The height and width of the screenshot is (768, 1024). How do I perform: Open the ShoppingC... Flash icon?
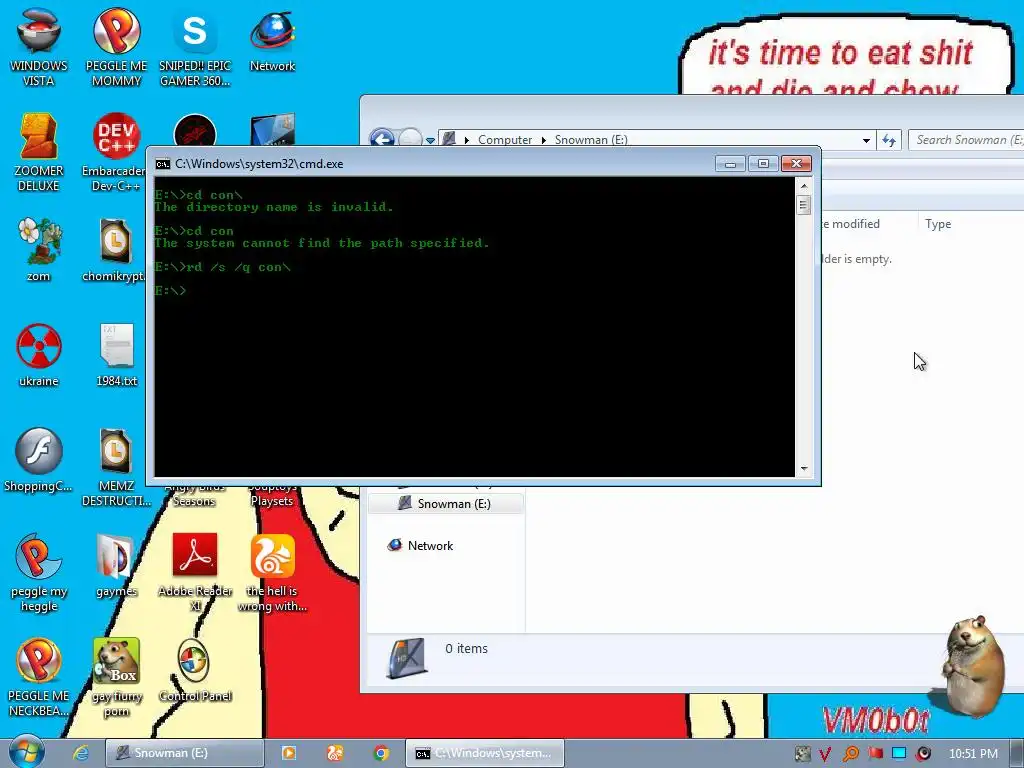coord(39,459)
